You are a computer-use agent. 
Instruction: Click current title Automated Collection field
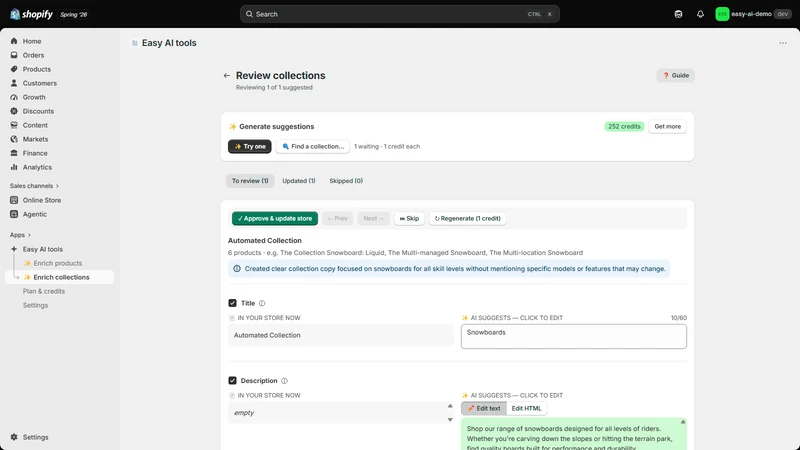click(x=341, y=335)
